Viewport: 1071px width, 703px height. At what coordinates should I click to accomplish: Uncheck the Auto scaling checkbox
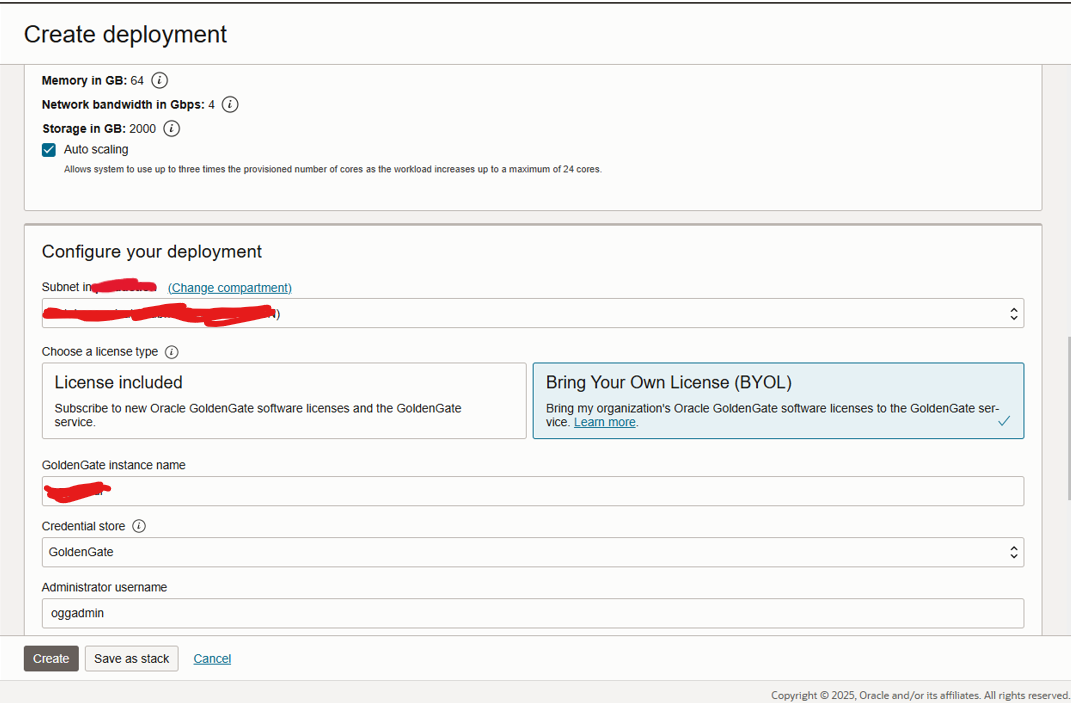48,150
